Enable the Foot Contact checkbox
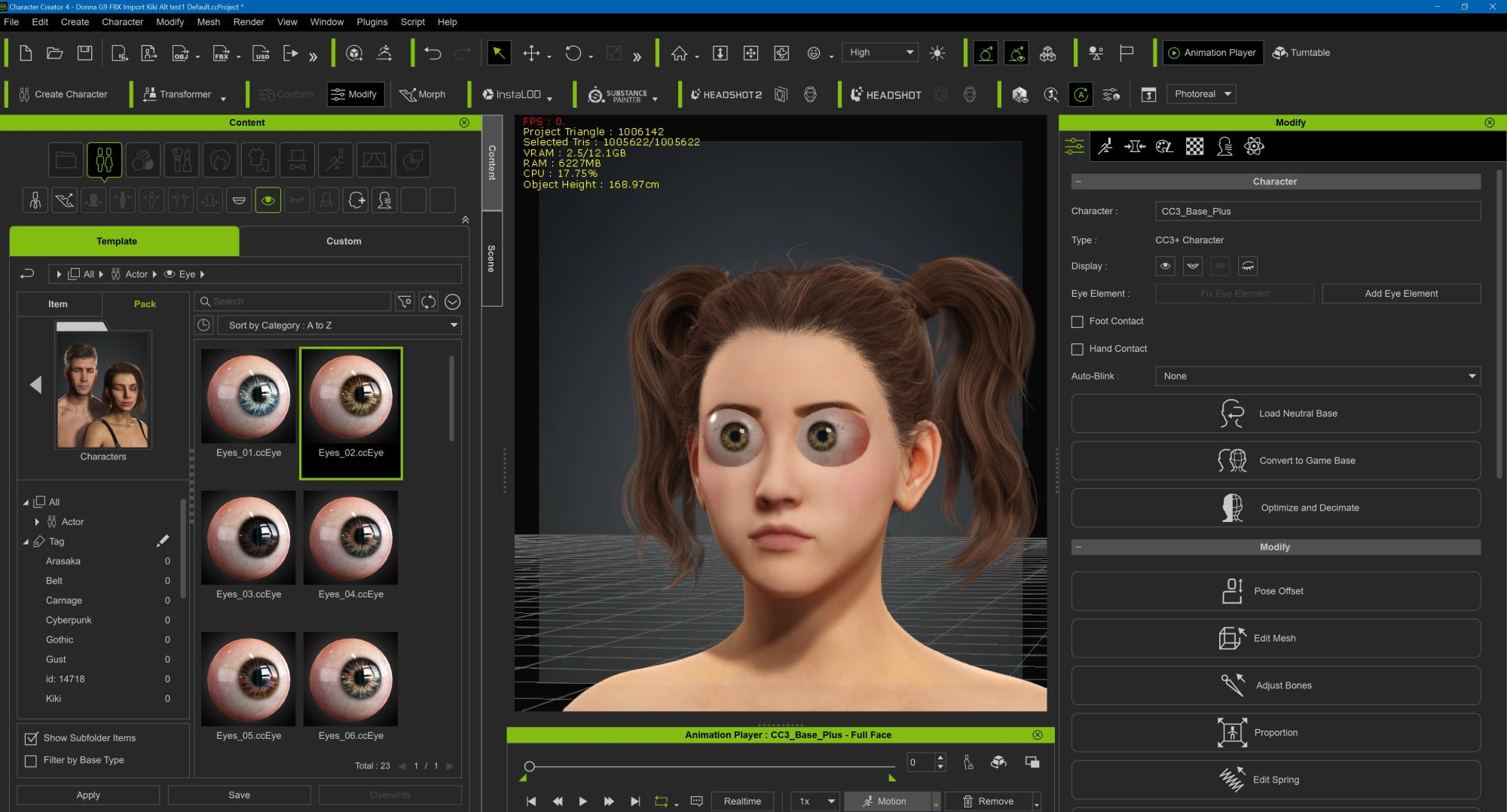 (1078, 322)
